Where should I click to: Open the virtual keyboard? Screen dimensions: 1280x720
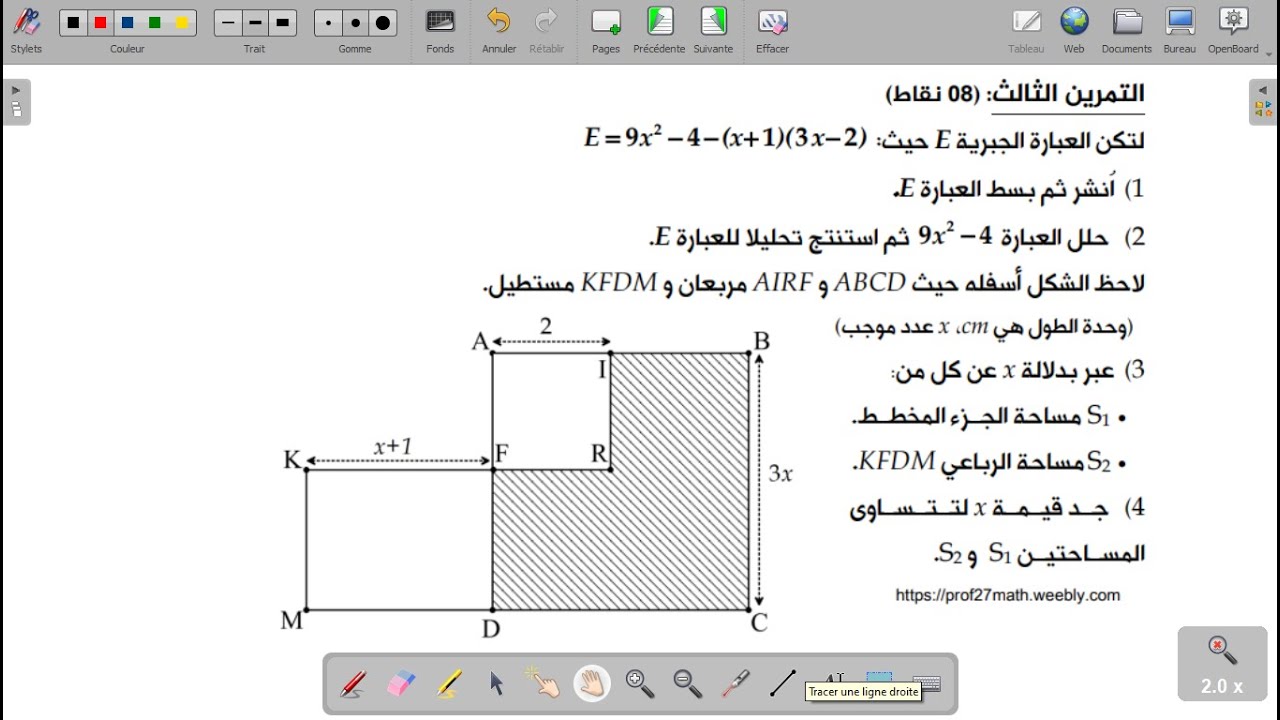pyautogui.click(x=928, y=683)
